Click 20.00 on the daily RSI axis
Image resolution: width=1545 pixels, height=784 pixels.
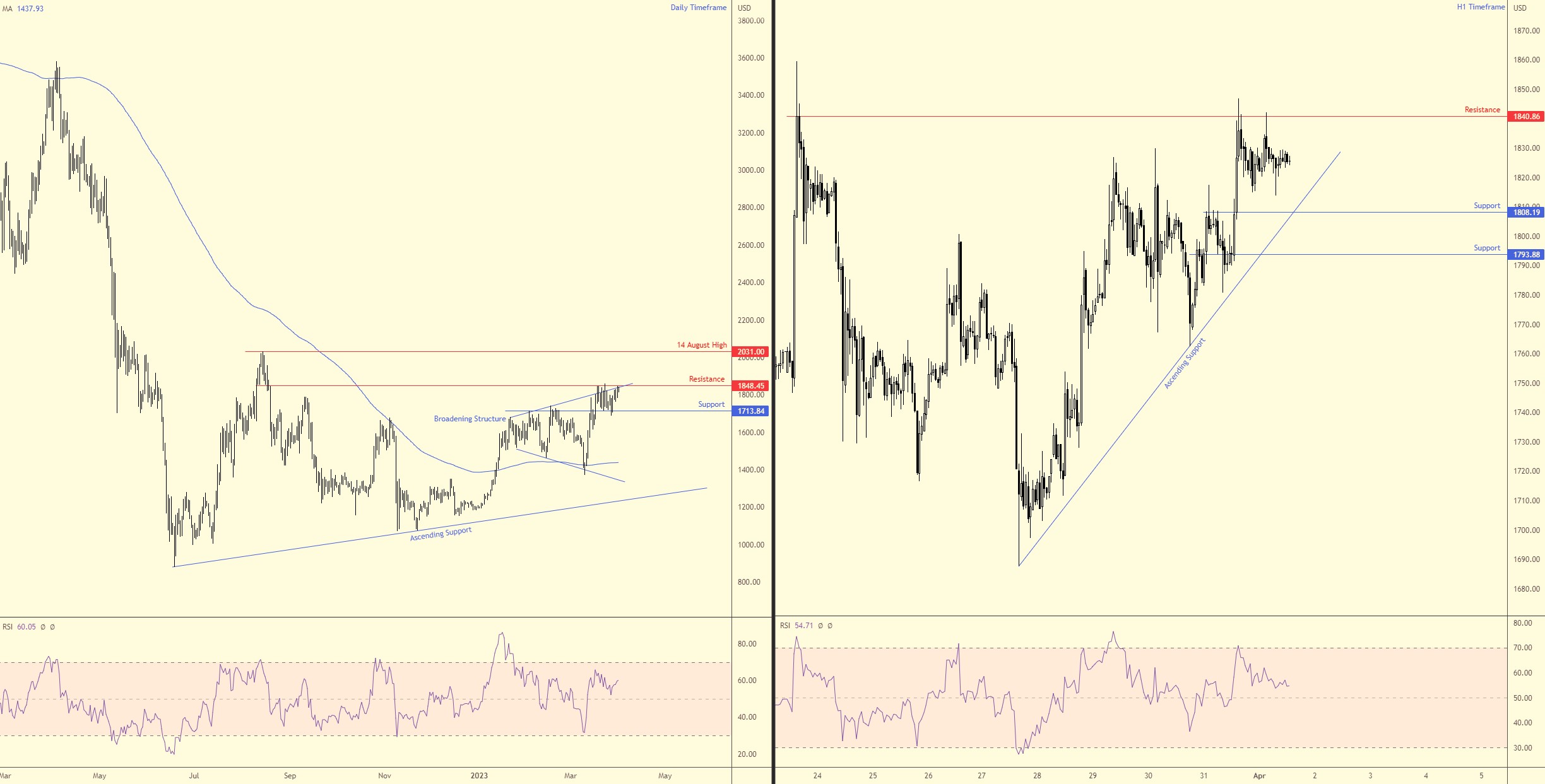tap(747, 754)
